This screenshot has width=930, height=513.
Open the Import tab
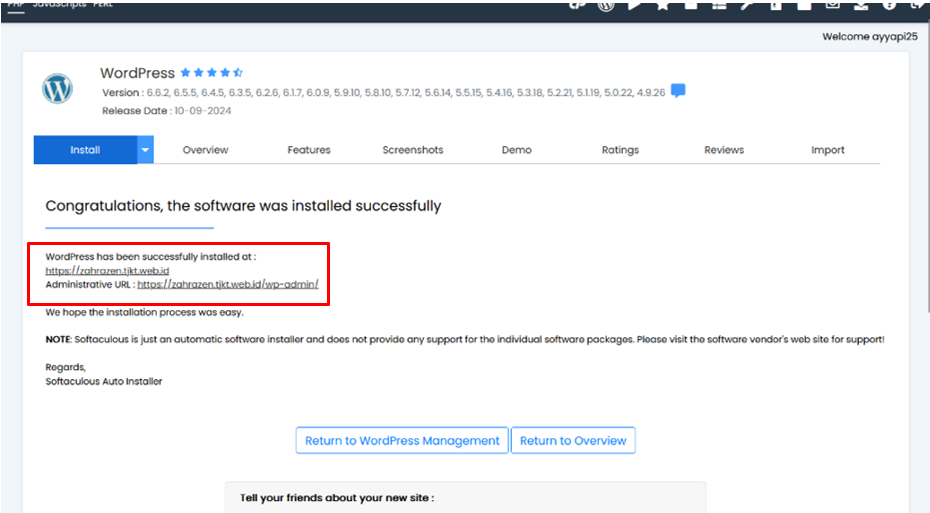[828, 150]
